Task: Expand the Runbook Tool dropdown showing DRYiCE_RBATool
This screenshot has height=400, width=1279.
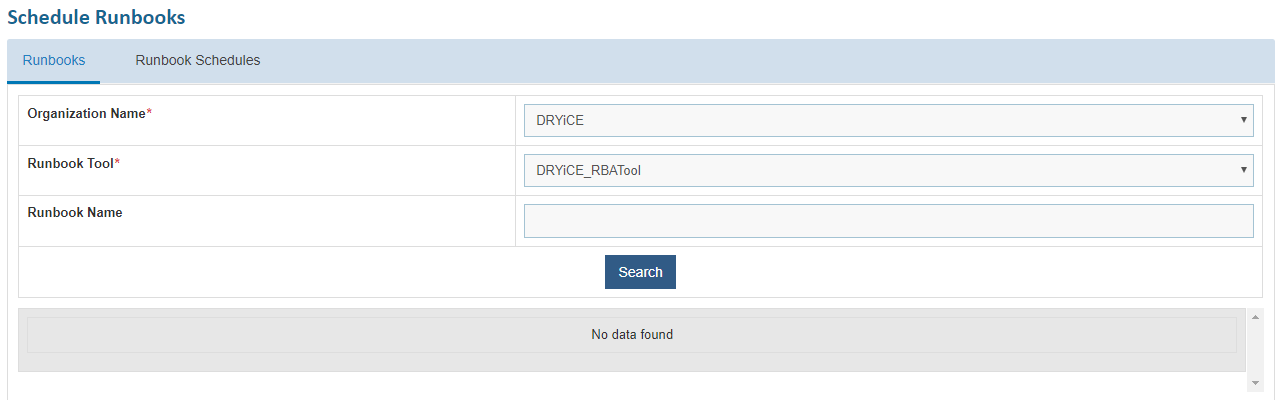Action: [888, 170]
